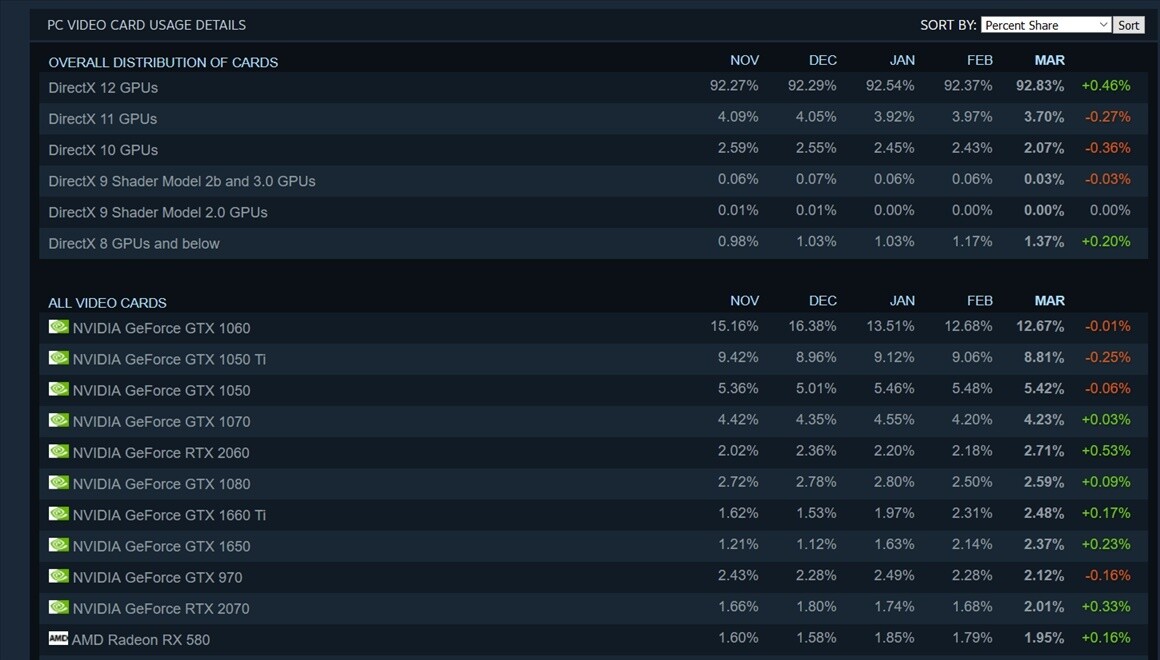The image size is (1160, 660).
Task: Click the NVIDIA icon beside GeForce GTX 1060
Action: tap(57, 327)
